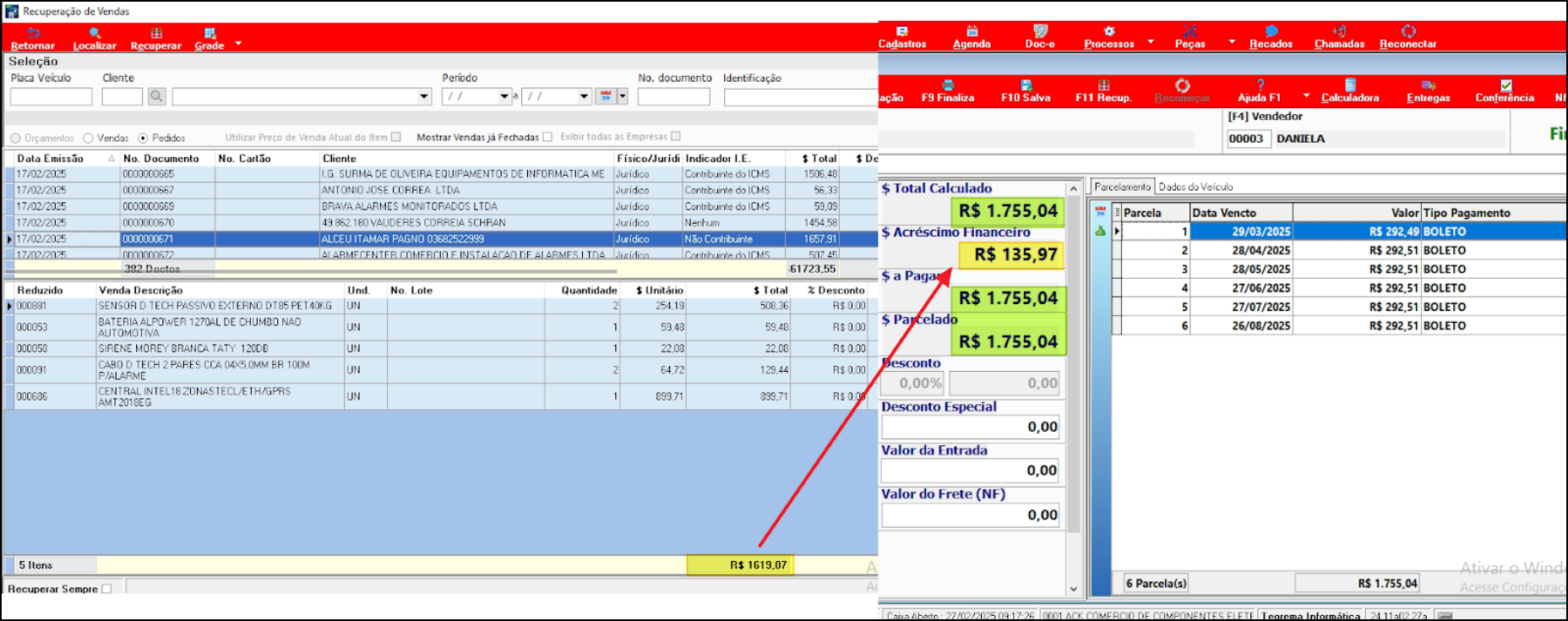
Task: Click the Tipo Pagamento column header
Action: (1494, 213)
